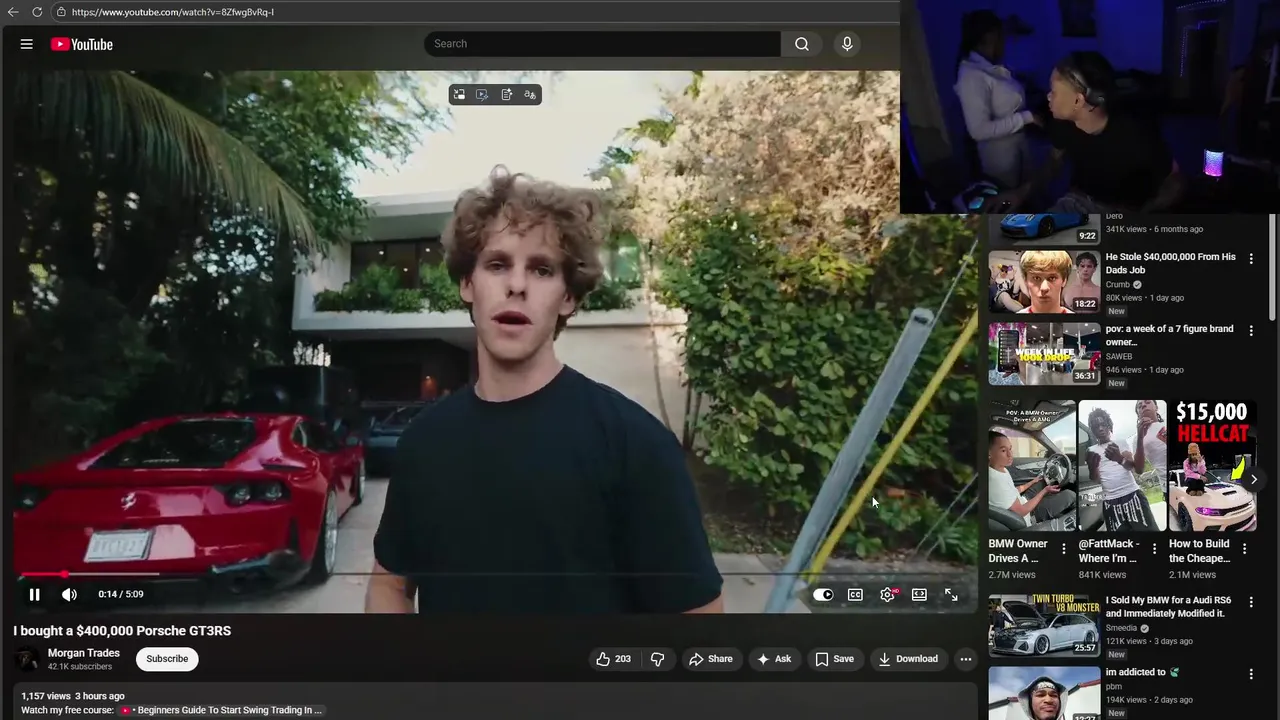Ask about this video
Viewport: 1280px width, 720px height.
click(774, 659)
